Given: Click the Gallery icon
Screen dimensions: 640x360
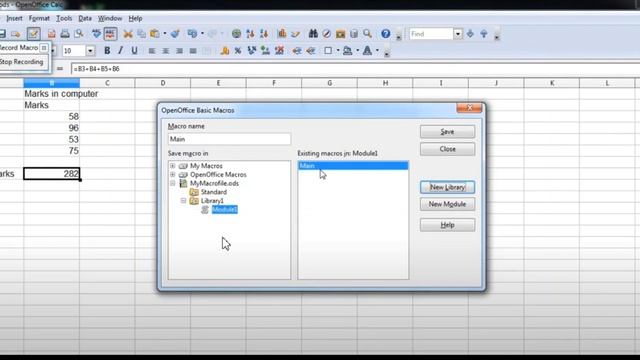Looking at the screenshot, I should [x=340, y=34].
